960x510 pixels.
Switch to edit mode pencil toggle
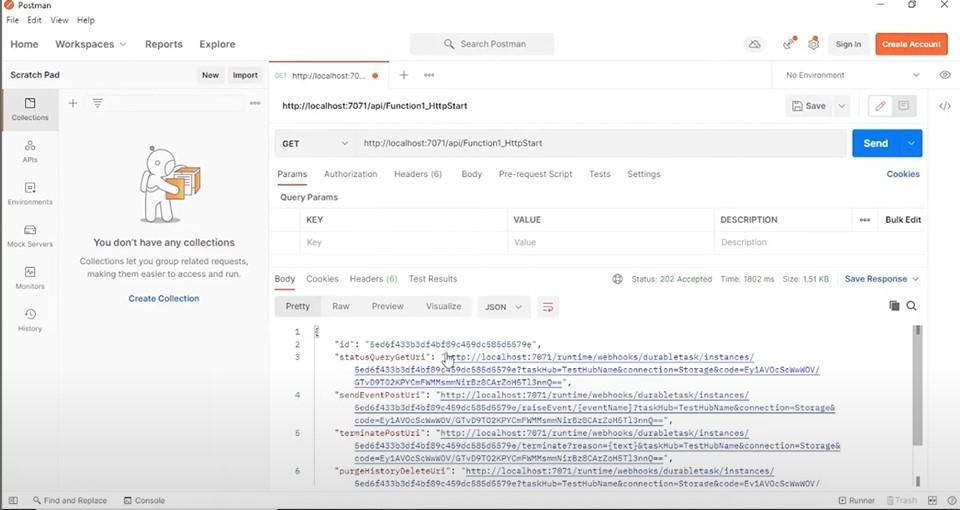coord(880,106)
